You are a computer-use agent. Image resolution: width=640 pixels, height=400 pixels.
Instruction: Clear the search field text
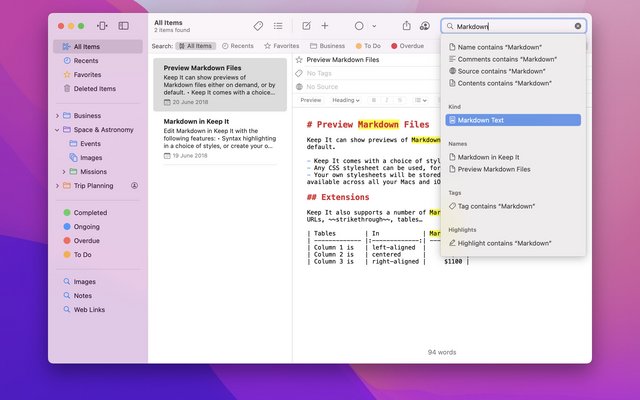pyautogui.click(x=578, y=26)
